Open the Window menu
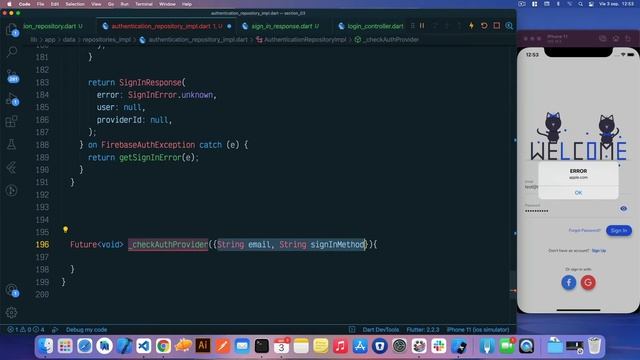 (167, 4)
